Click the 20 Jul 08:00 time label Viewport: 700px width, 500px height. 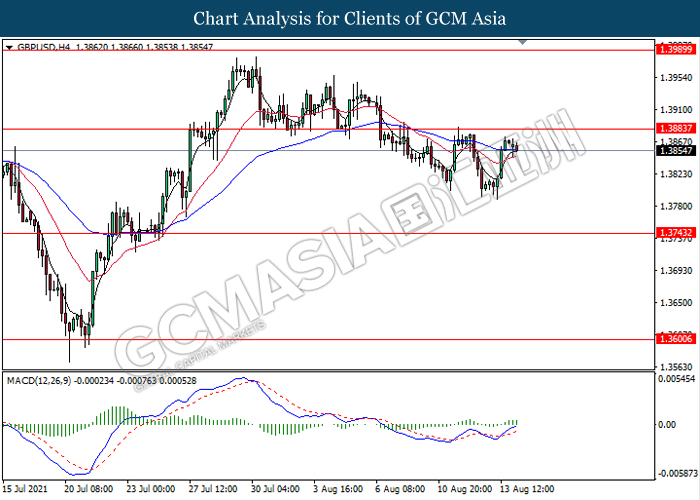(88, 489)
